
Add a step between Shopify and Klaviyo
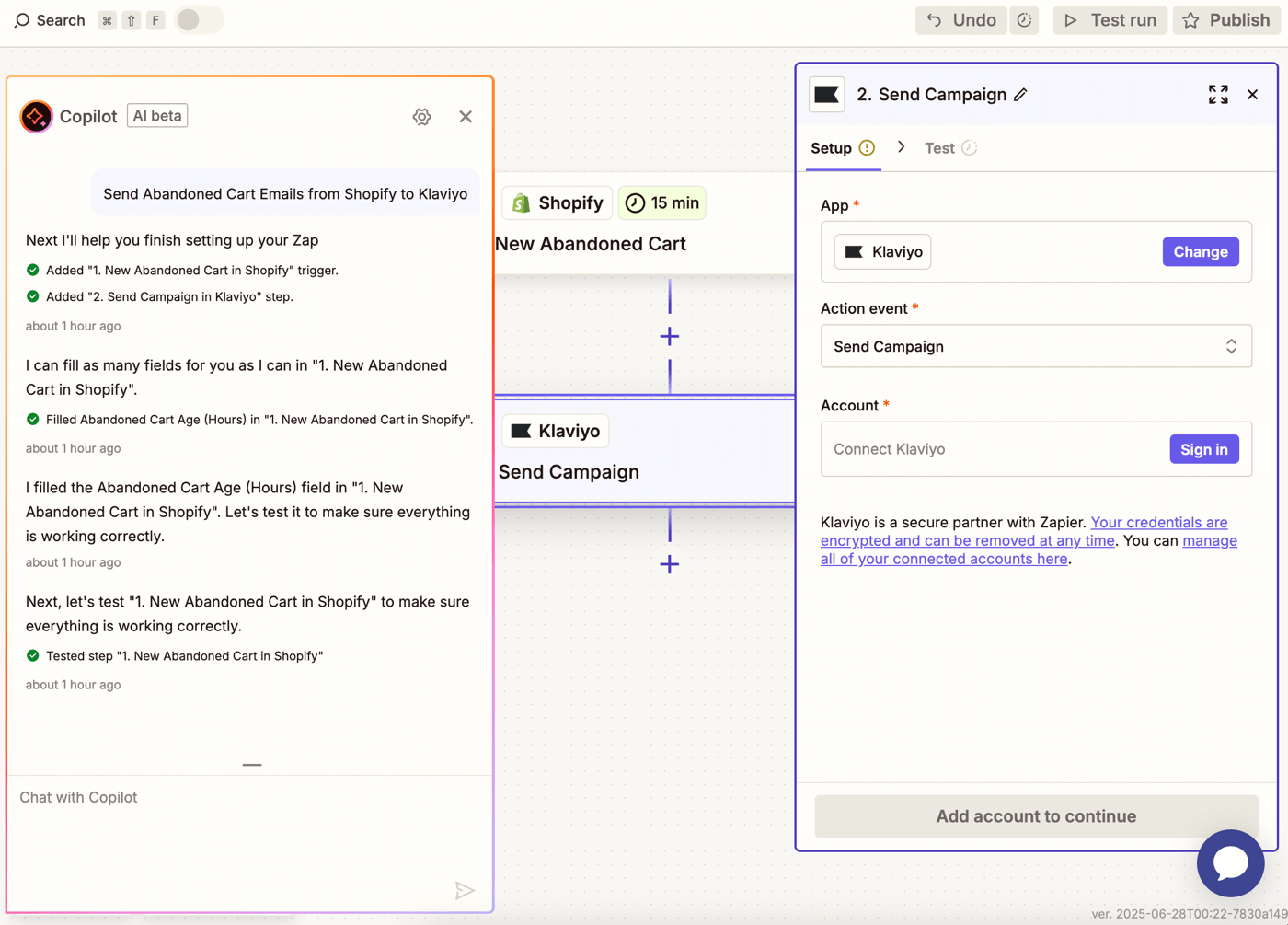(670, 336)
